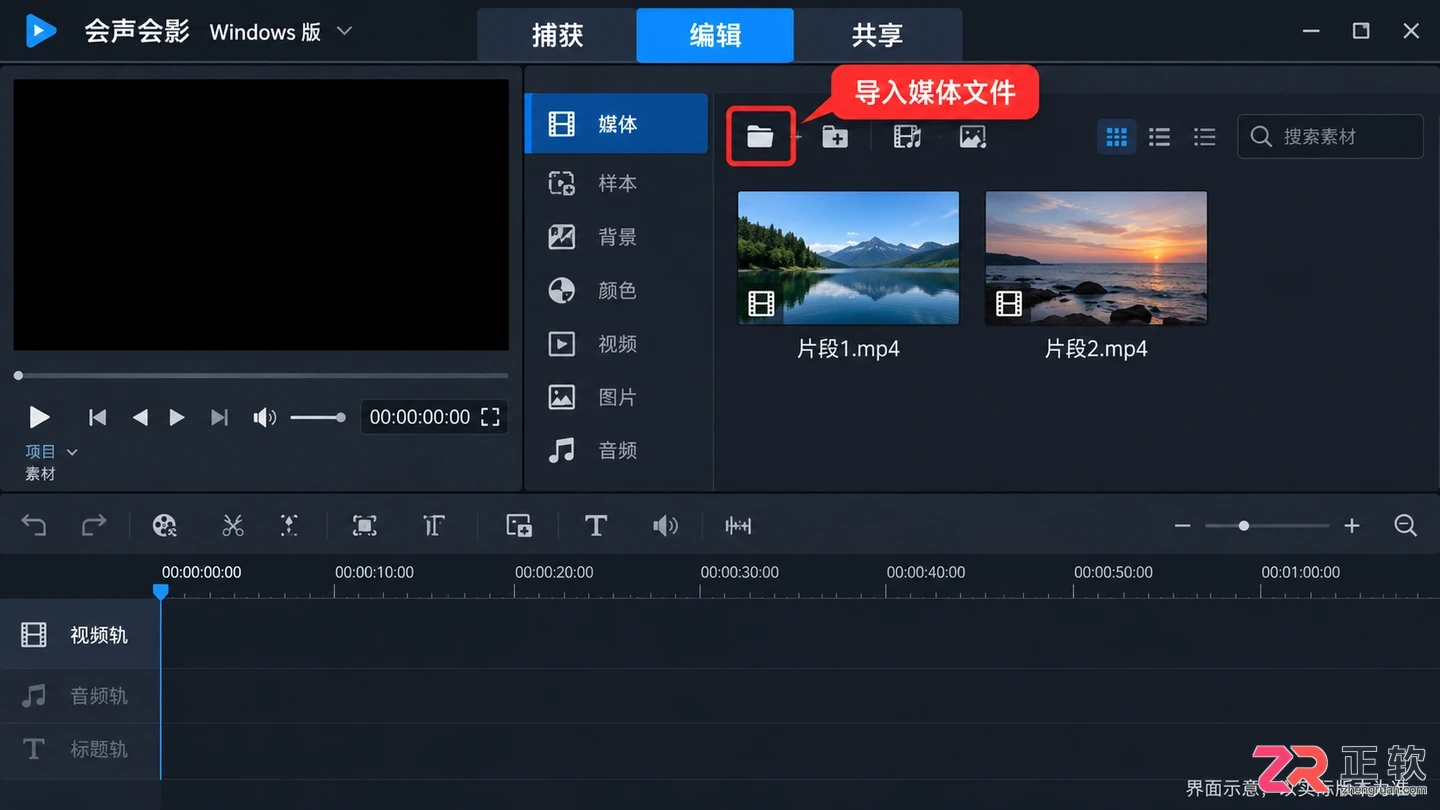Open the 背景 library category
The width and height of the screenshot is (1440, 810).
(617, 237)
